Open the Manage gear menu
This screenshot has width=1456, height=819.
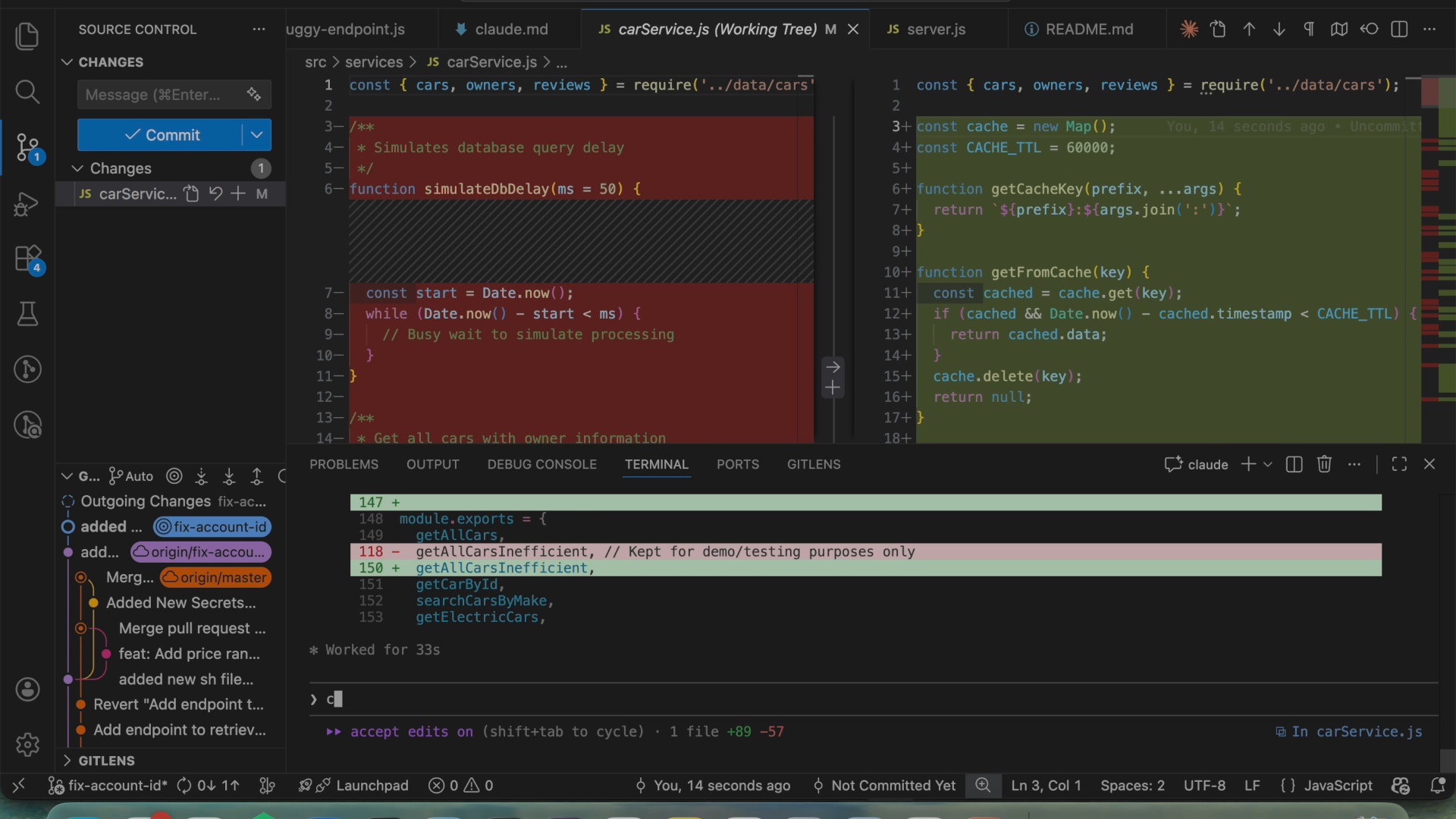pyautogui.click(x=27, y=745)
